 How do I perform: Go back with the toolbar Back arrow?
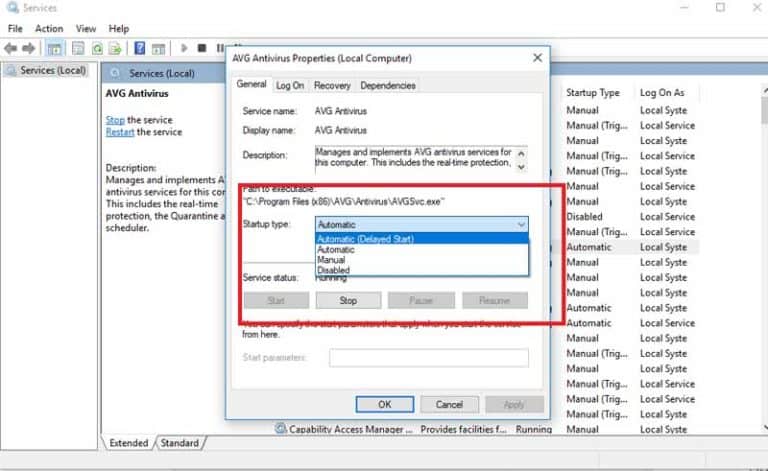coord(10,48)
